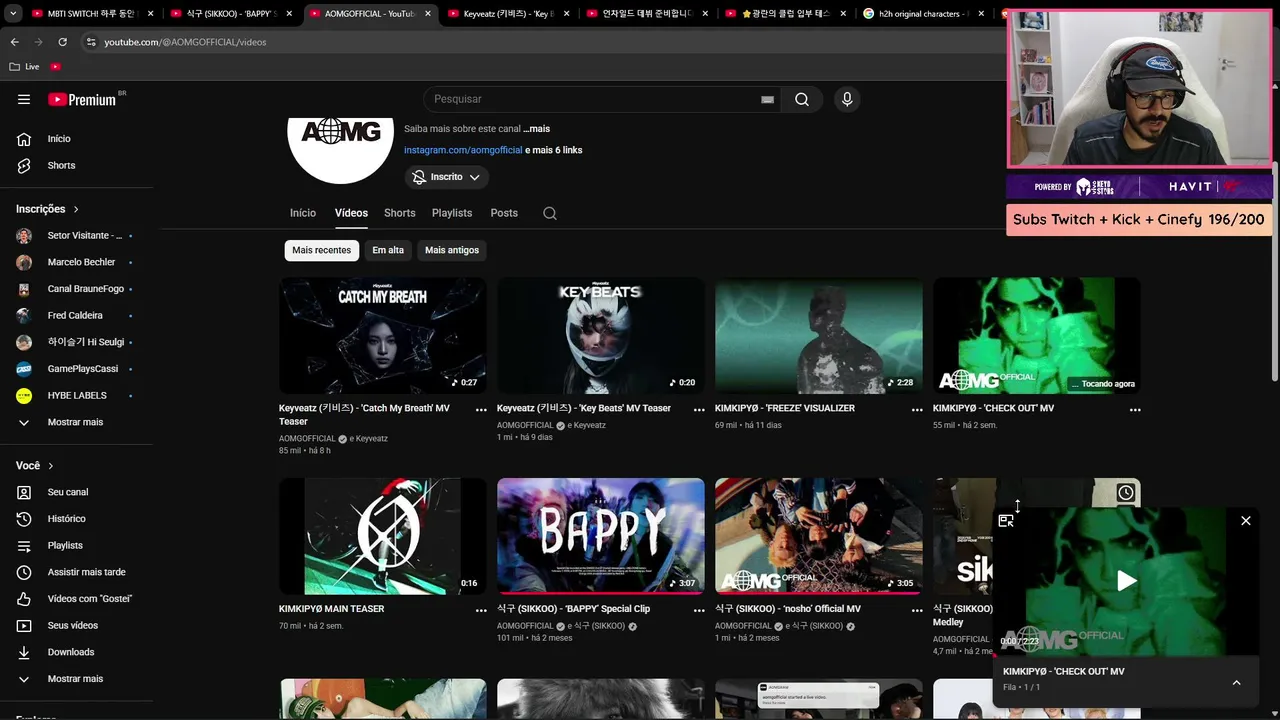Screen dimensions: 1280x720
Task: Open Inscrições section chevron
Action: click(x=76, y=209)
